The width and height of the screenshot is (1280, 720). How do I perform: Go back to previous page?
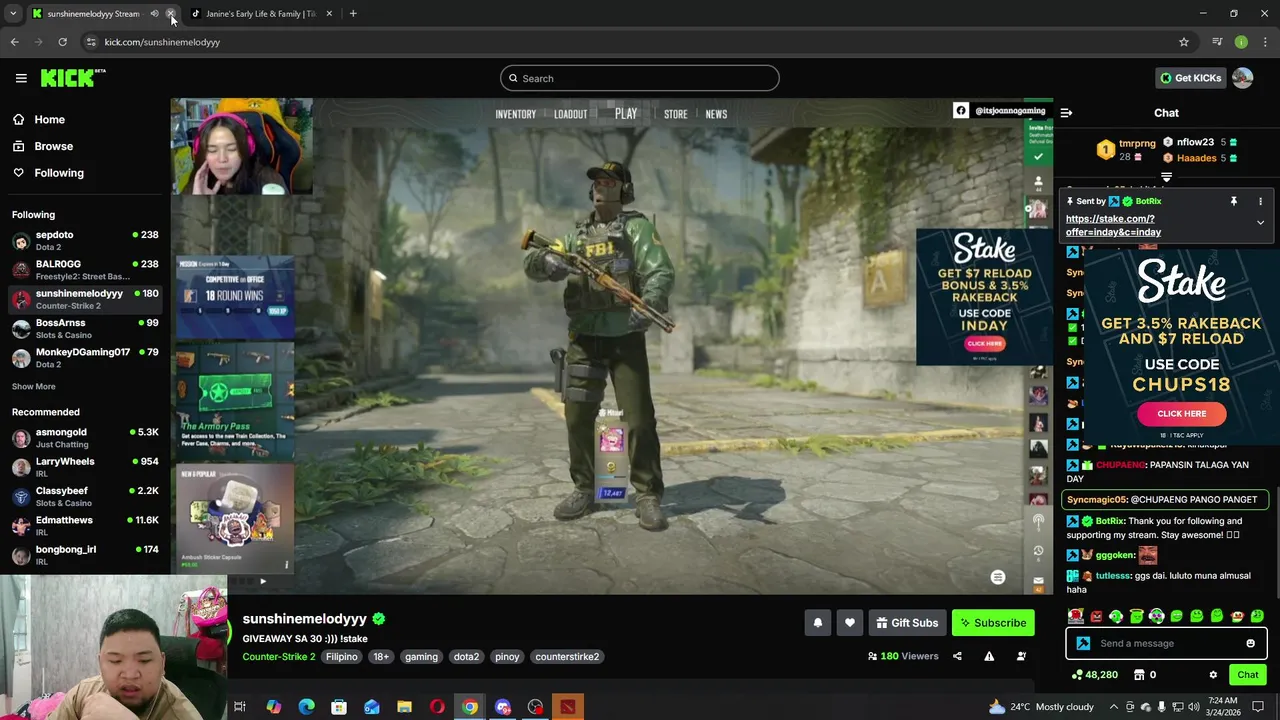pyautogui.click(x=14, y=42)
